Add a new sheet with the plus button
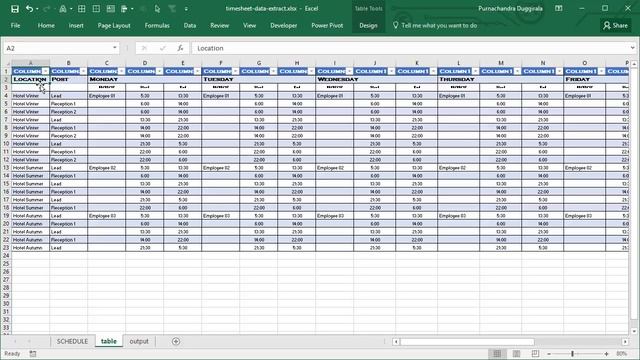This screenshot has height=360, width=640. click(176, 341)
